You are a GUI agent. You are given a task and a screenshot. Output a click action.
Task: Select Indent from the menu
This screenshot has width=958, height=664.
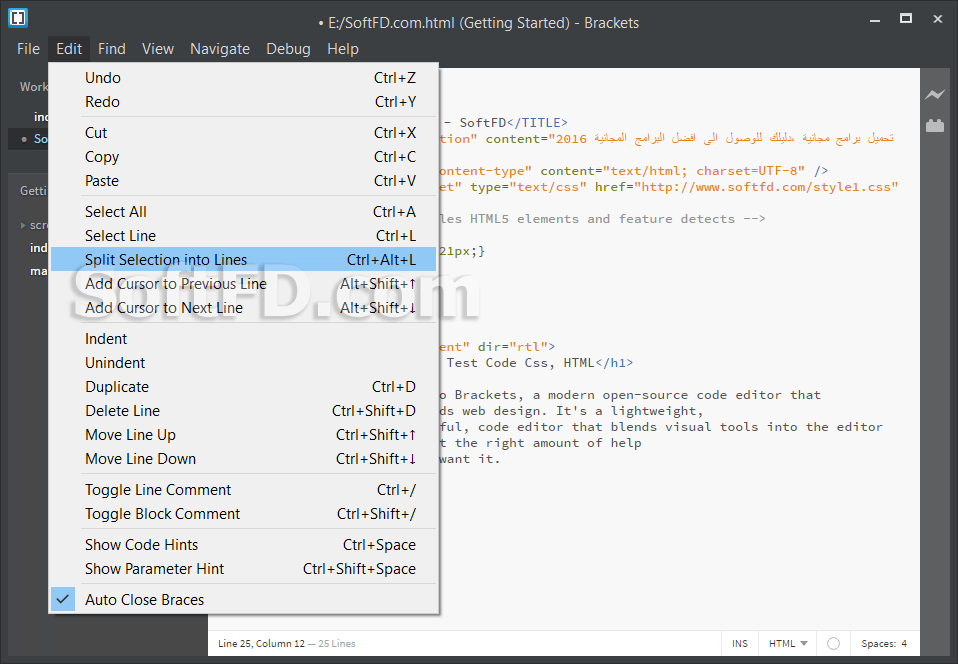tap(243, 339)
